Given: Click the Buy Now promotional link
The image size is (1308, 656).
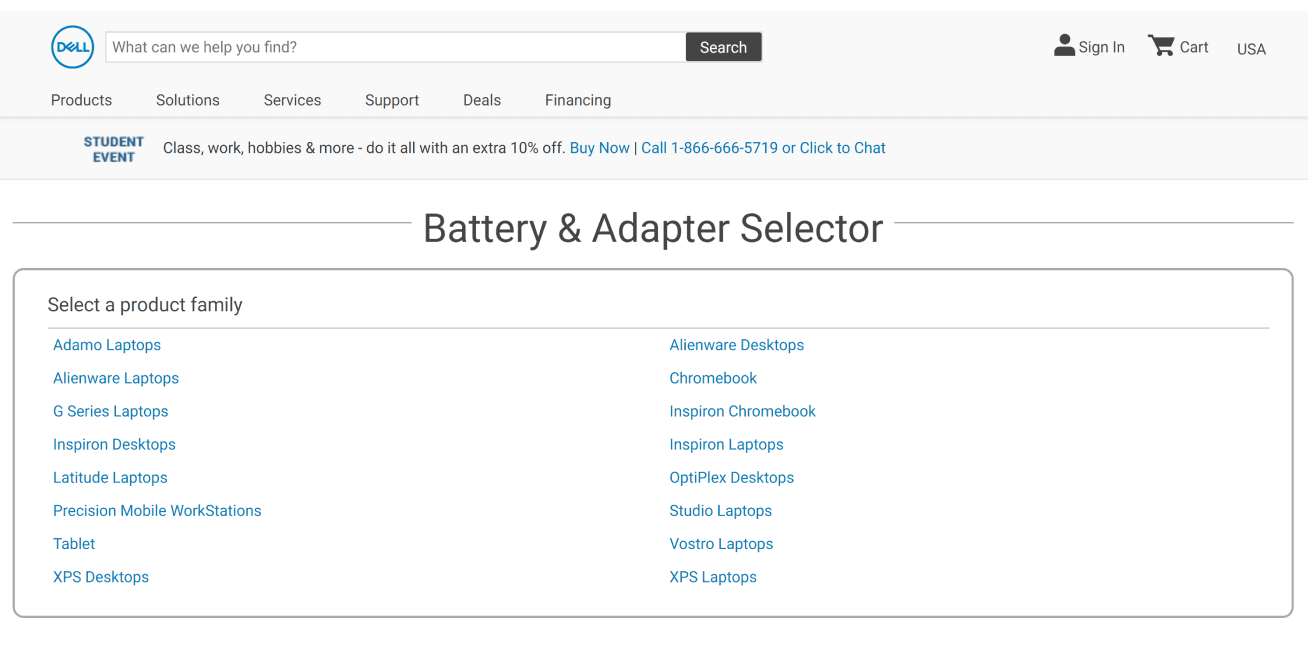Looking at the screenshot, I should pyautogui.click(x=600, y=148).
